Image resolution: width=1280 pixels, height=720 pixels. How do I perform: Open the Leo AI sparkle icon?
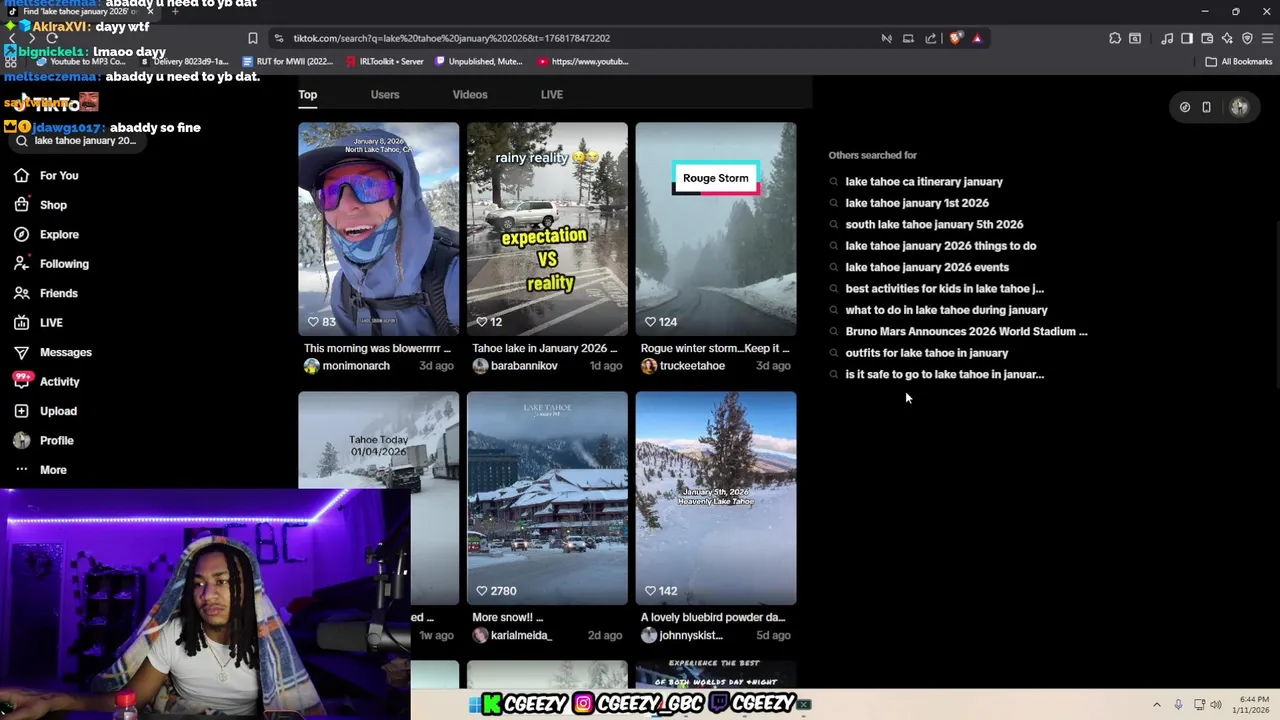[1227, 38]
